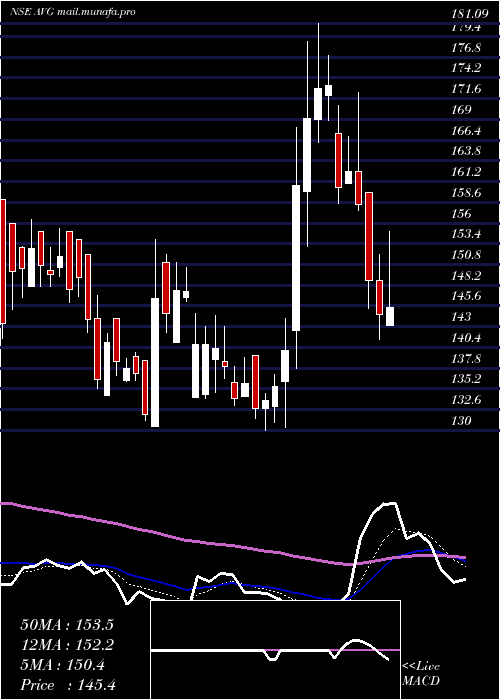This screenshot has height=700, width=500.
Task: Click the 140.4 price axis label
Action: tap(466, 338)
